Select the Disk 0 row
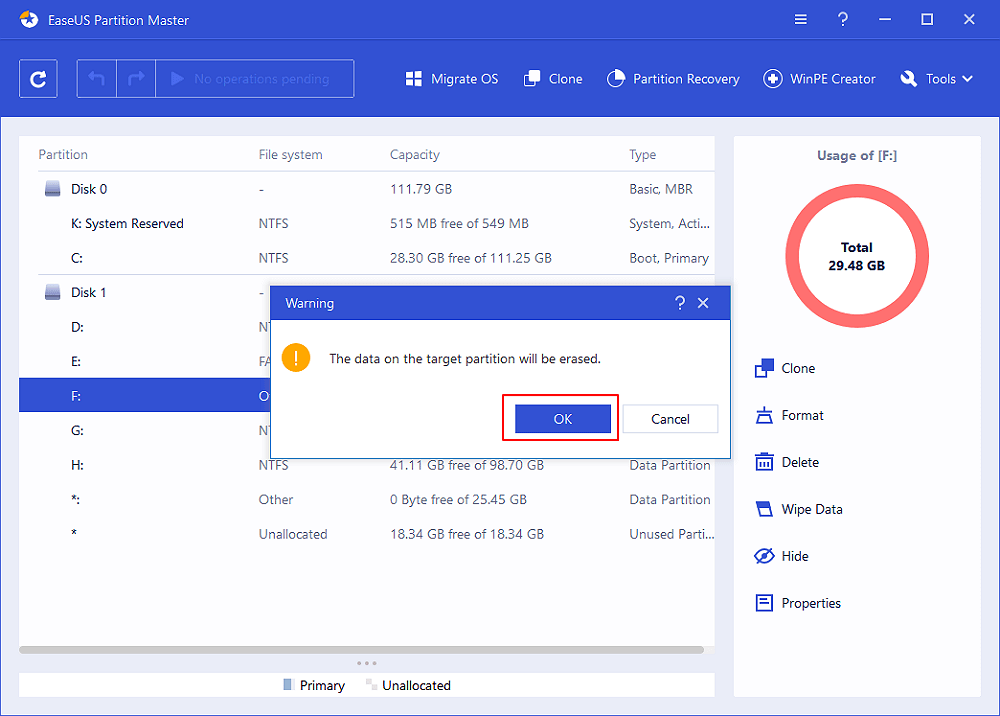 [367, 189]
